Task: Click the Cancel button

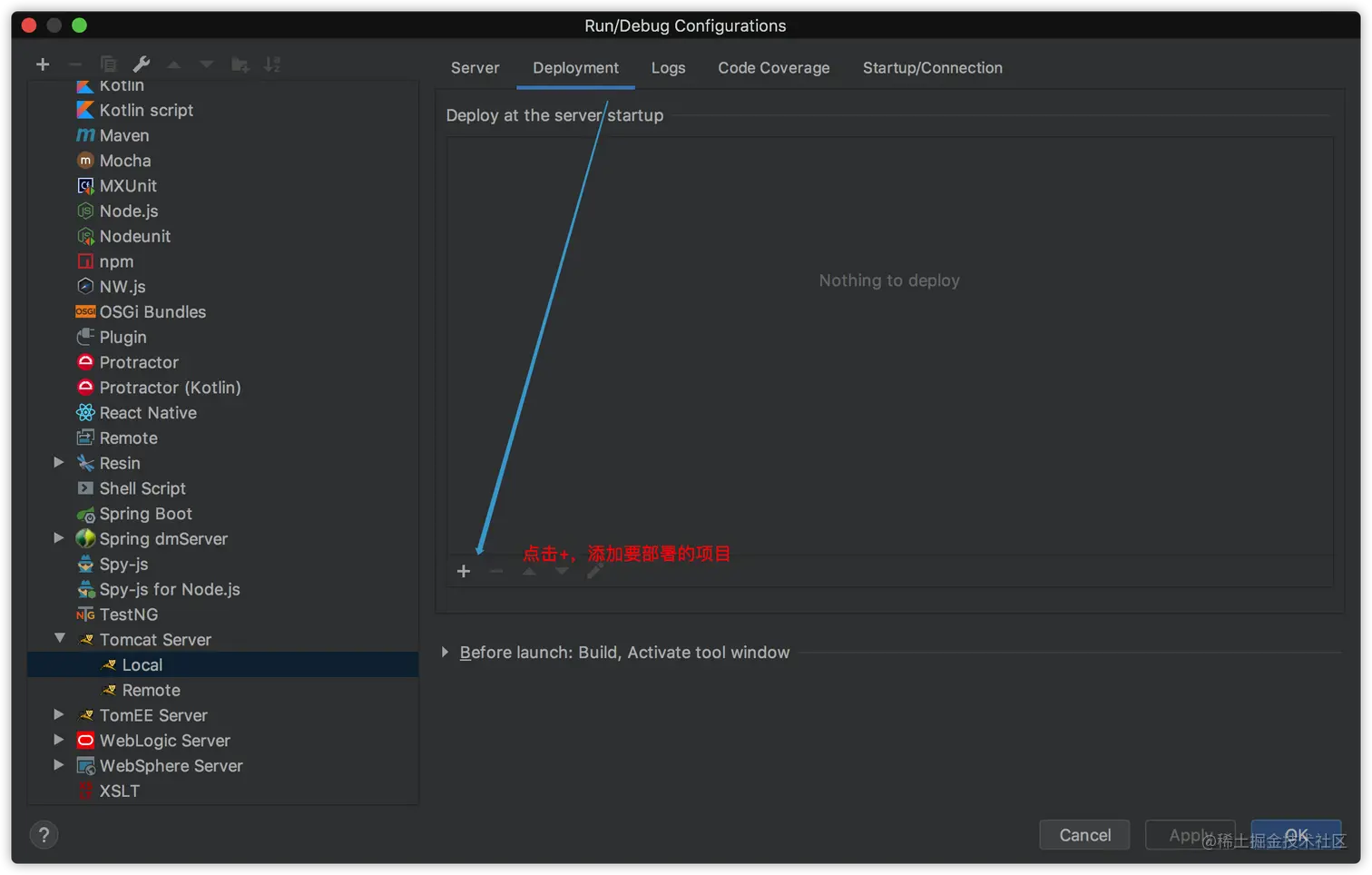Action: 1084,835
